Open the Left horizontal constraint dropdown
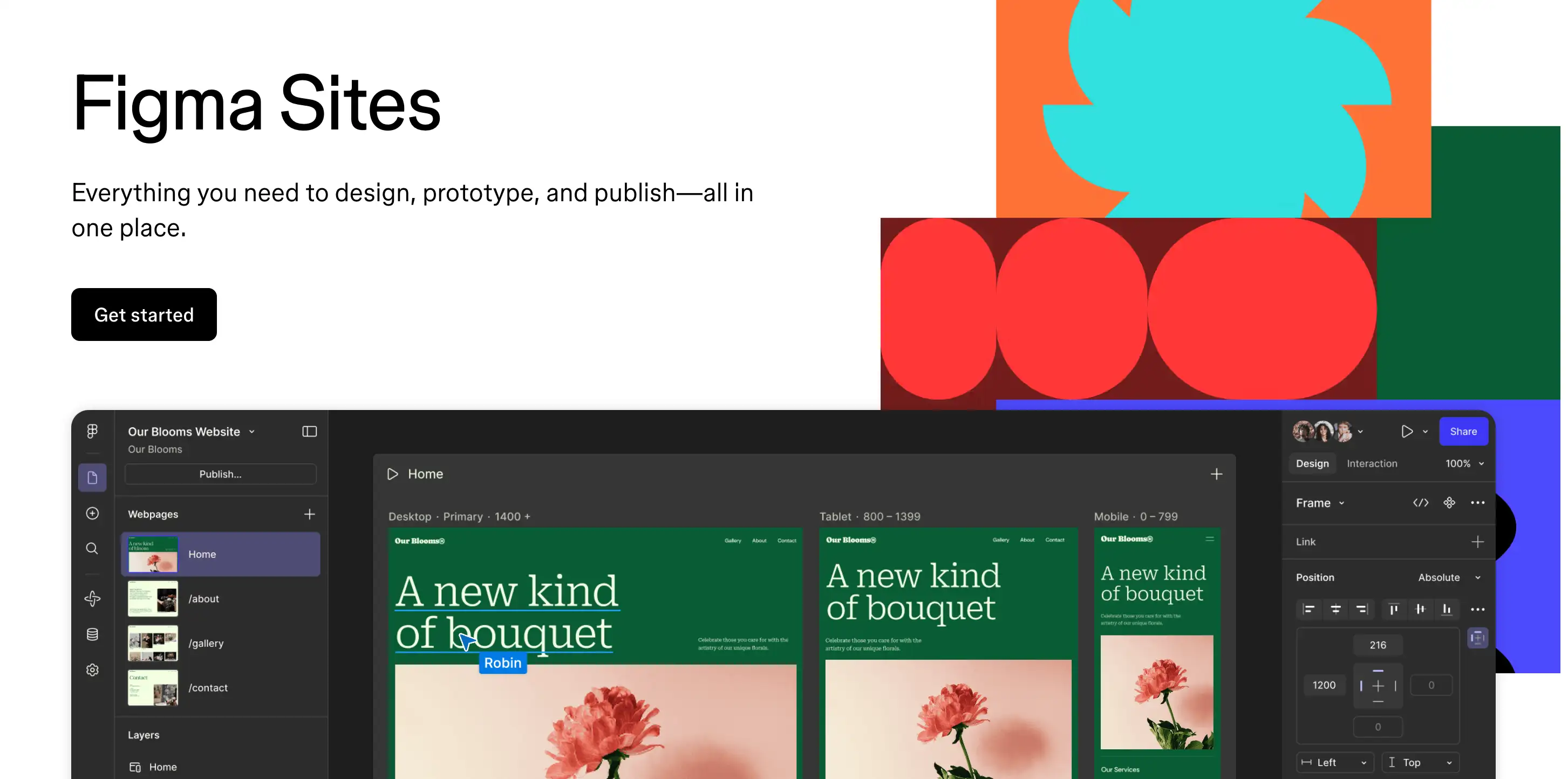This screenshot has height=779, width=1568. point(1335,762)
